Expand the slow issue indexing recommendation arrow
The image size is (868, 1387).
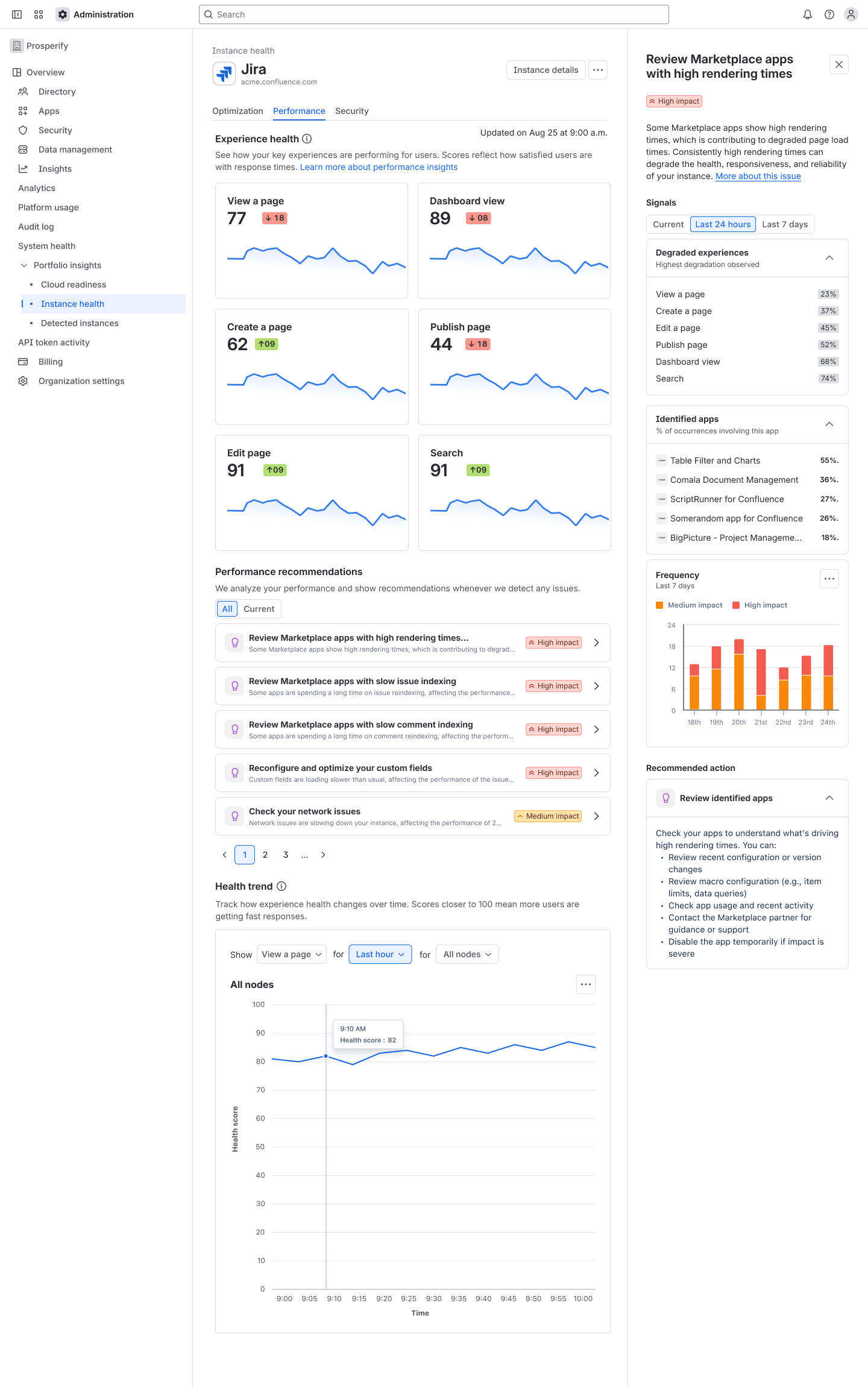click(x=597, y=686)
